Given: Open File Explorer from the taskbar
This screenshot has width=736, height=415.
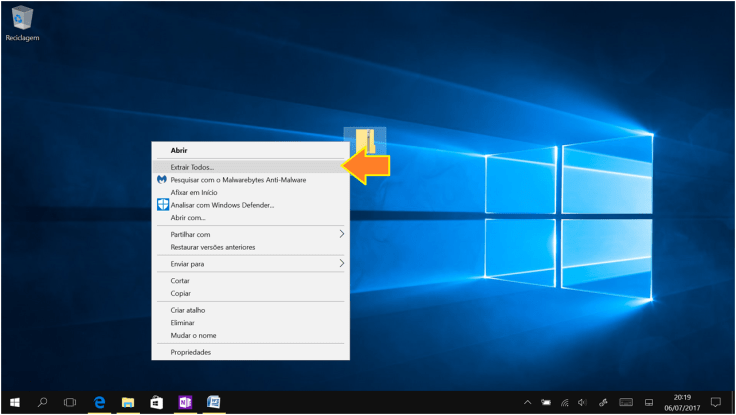Looking at the screenshot, I should (128, 402).
